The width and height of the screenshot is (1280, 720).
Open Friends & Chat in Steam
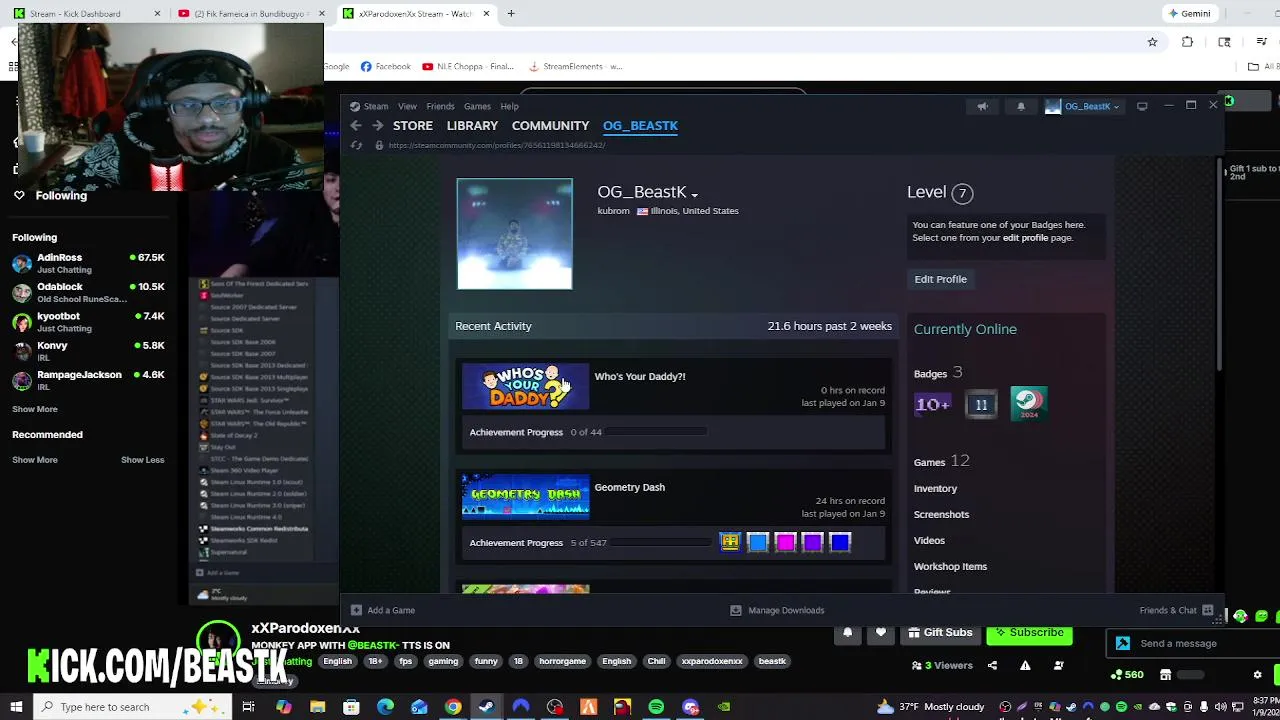[1176, 610]
